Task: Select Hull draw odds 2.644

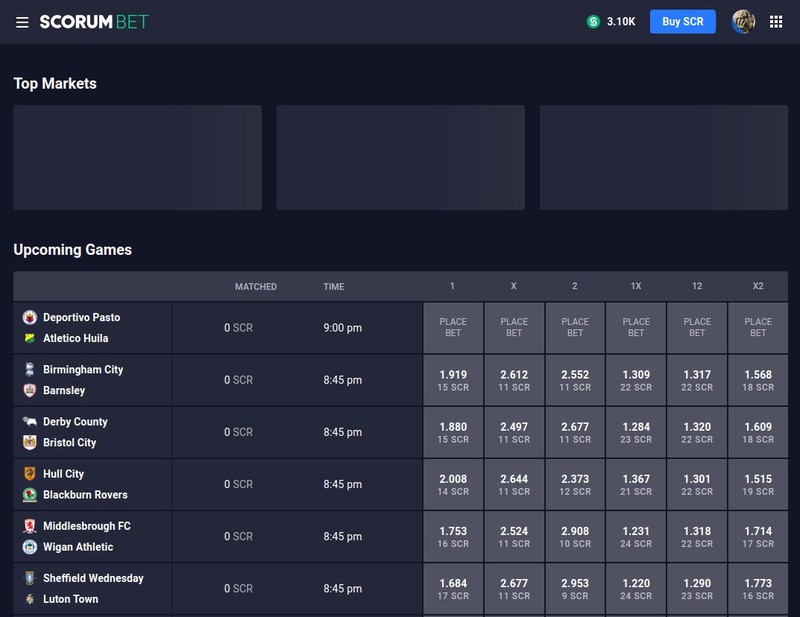Action: 514,484
